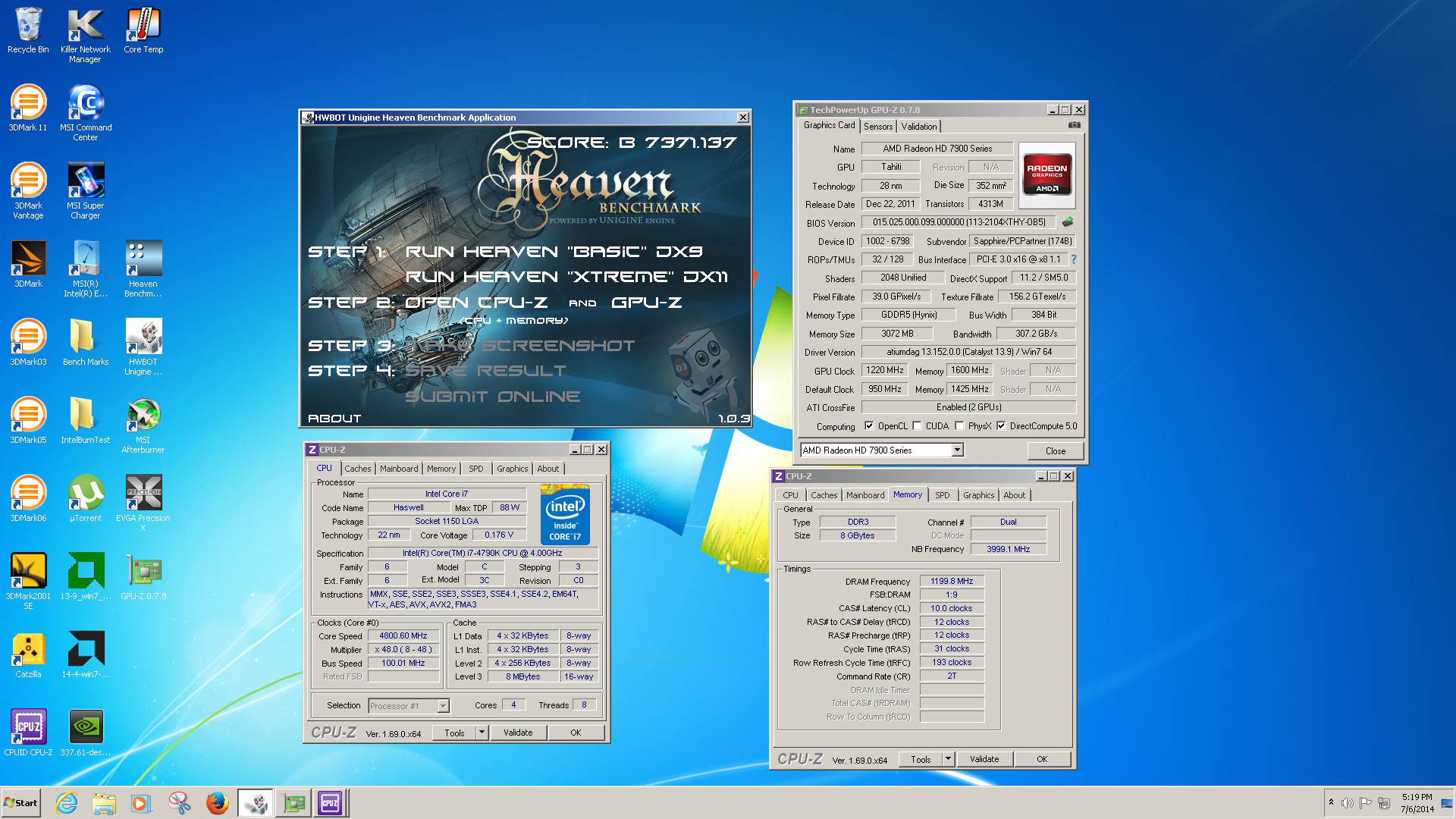Click GPU-Z screenshot camera icon
This screenshot has height=819, width=1456.
coord(1074,125)
